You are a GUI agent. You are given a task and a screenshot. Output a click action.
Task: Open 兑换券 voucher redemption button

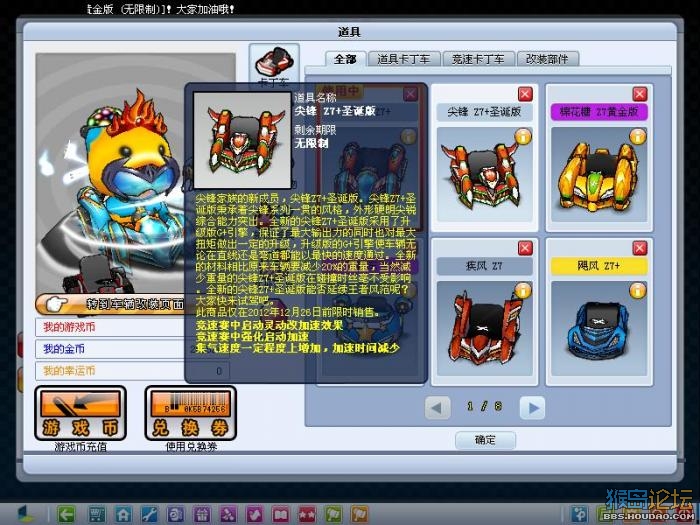click(191, 413)
